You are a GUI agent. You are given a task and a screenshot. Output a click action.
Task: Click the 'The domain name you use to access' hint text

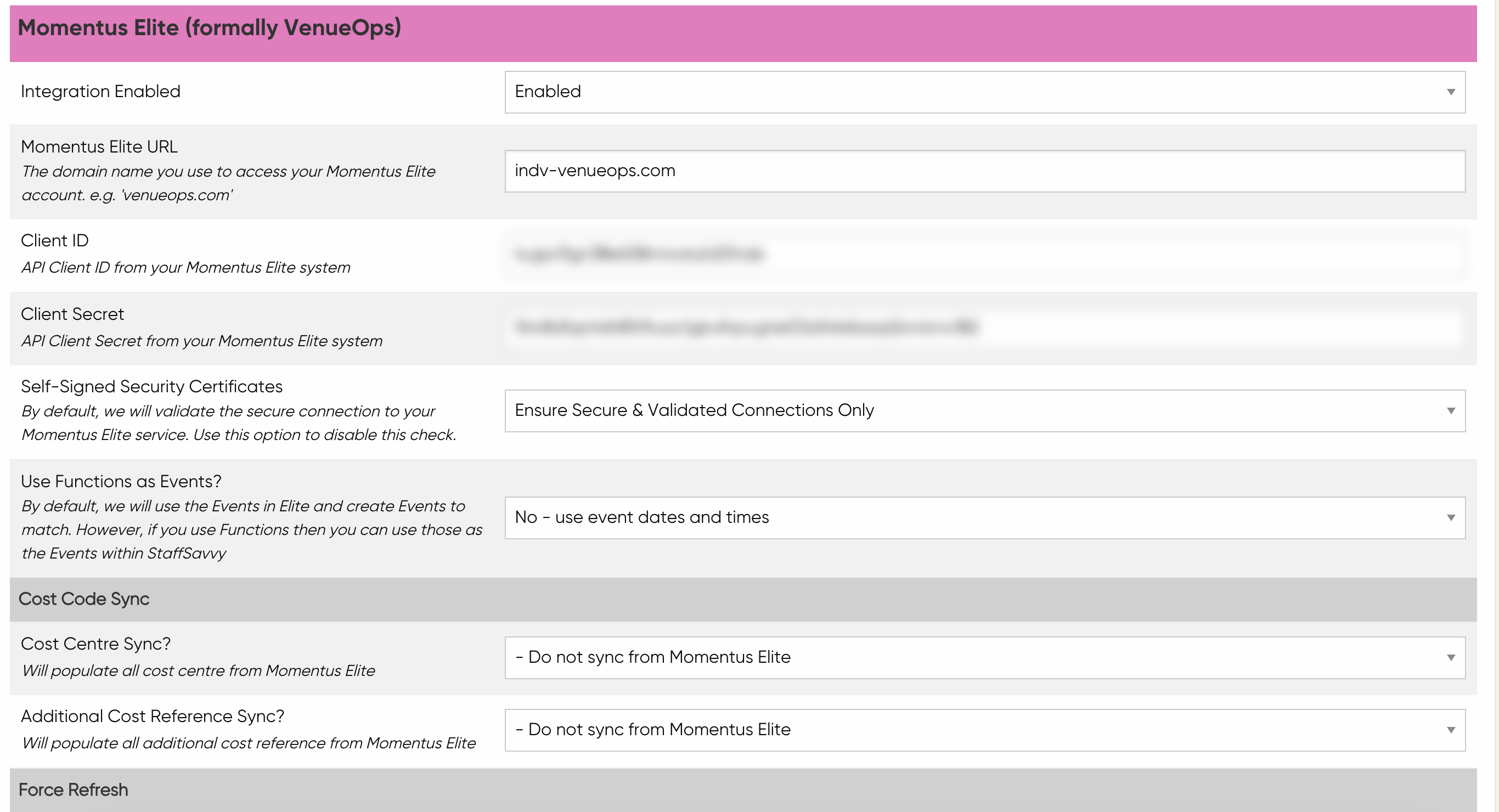pos(228,183)
